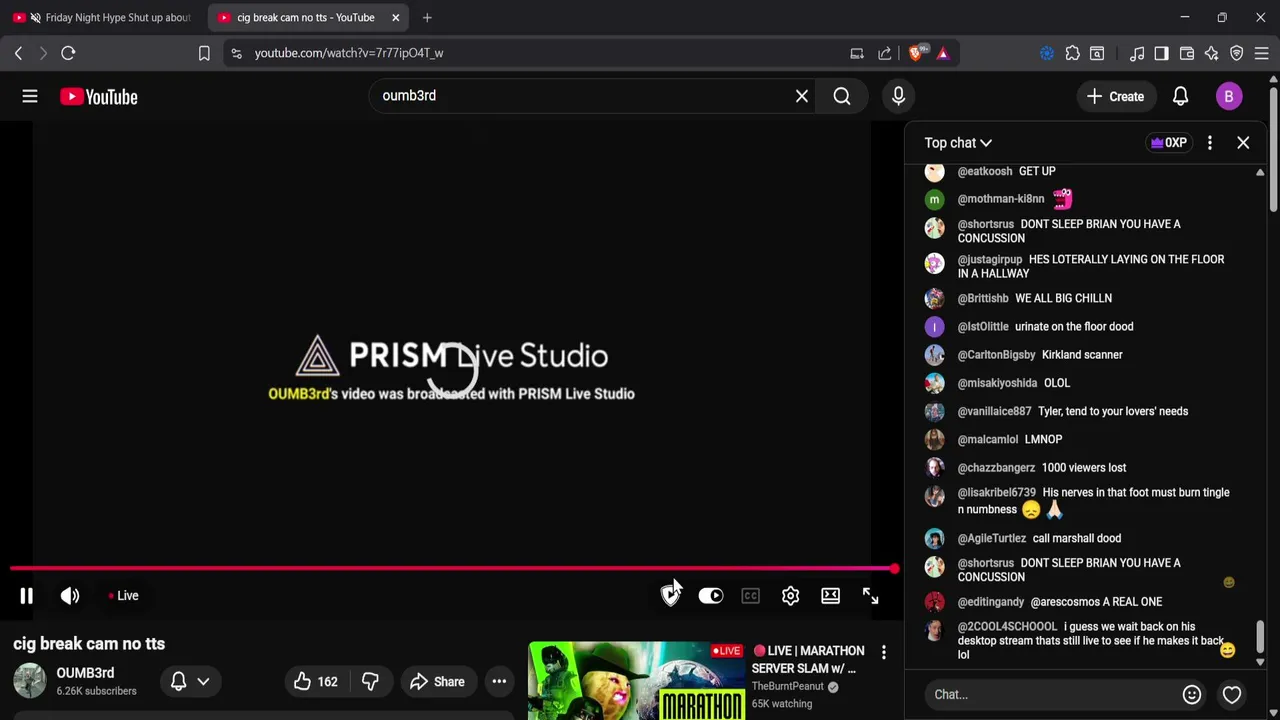Viewport: 1280px width, 720px height.
Task: Open TheBurntPeanut channel link
Action: [x=788, y=686]
